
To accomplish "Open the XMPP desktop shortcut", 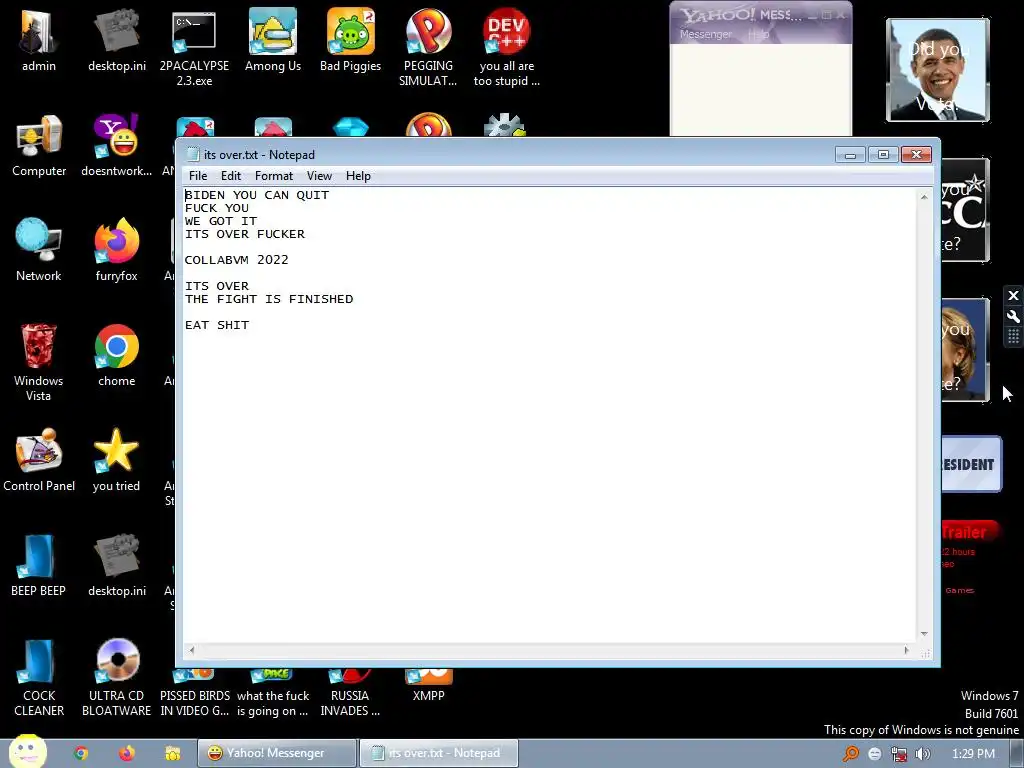I will [x=428, y=686].
